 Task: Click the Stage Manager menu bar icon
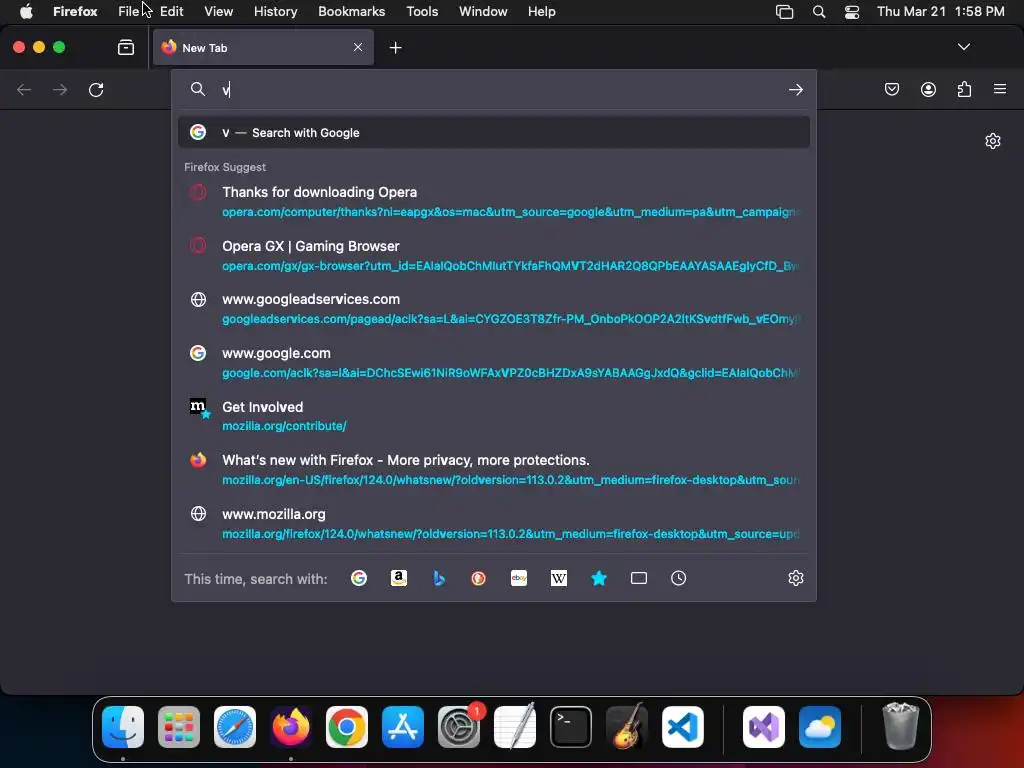(x=784, y=12)
